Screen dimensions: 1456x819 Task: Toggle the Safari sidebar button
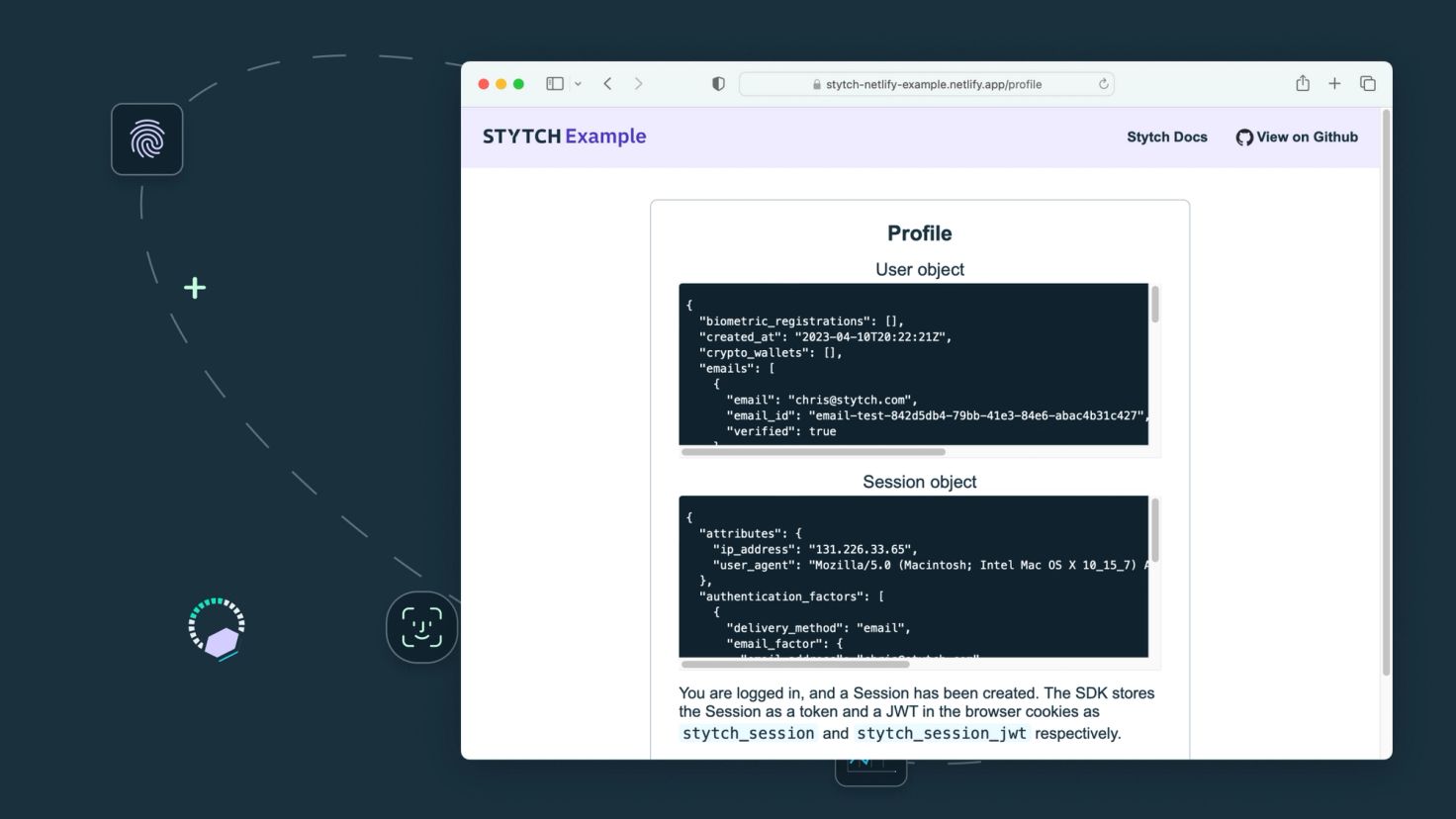click(x=555, y=84)
